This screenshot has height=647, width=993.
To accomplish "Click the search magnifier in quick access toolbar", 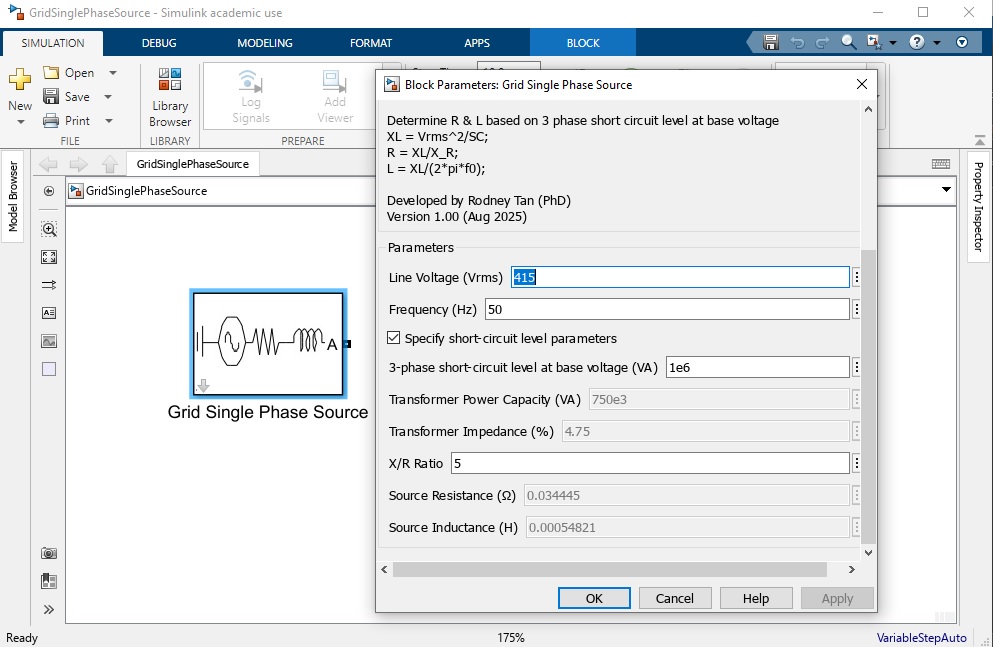I will coord(849,43).
